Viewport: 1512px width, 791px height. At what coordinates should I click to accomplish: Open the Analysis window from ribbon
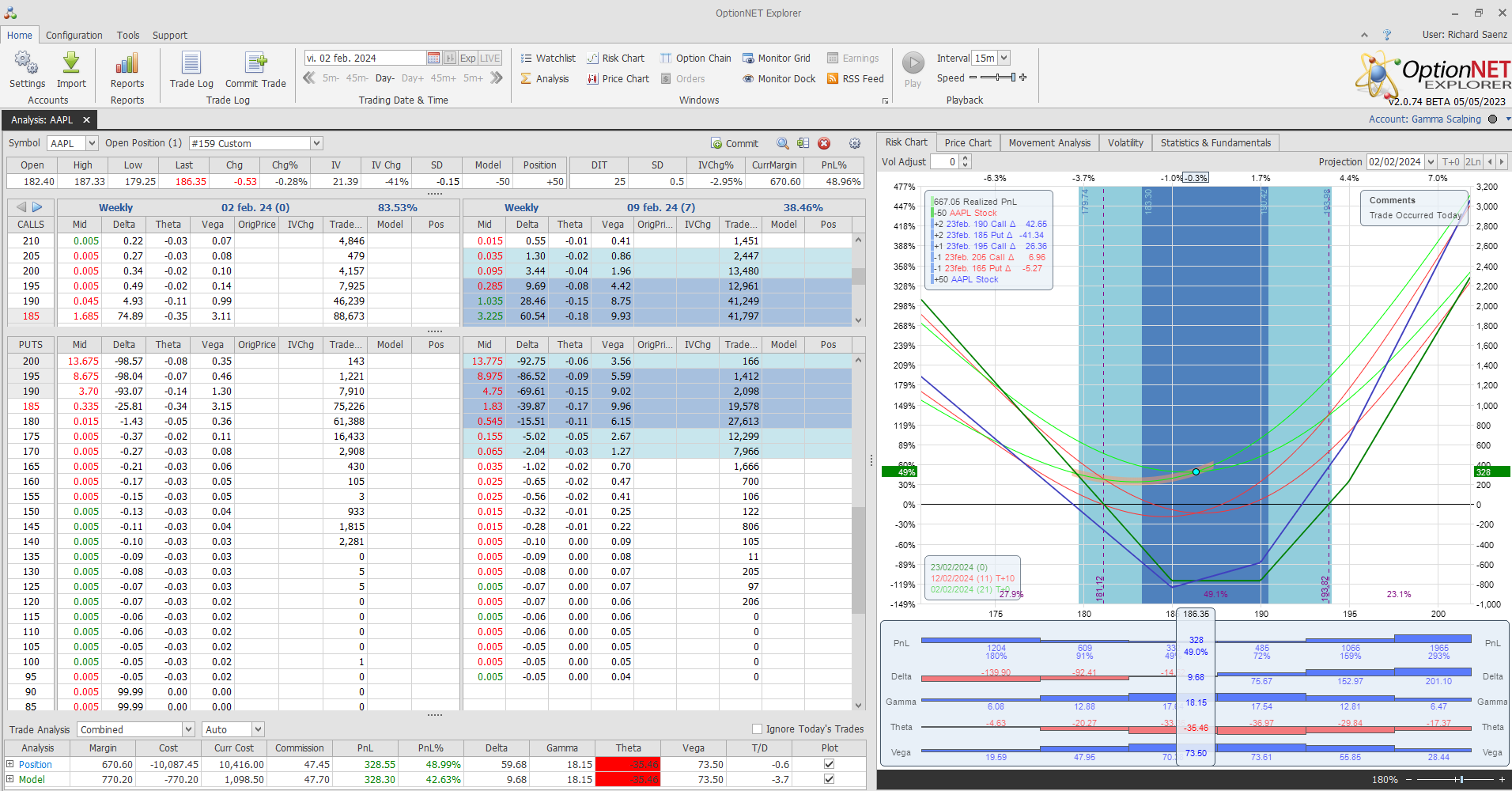(545, 78)
